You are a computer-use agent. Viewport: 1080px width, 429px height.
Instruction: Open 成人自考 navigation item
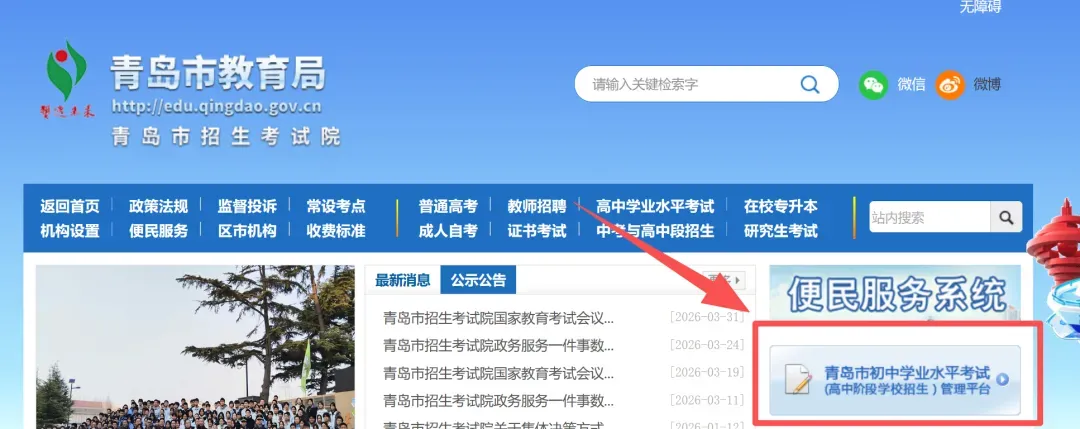click(448, 231)
